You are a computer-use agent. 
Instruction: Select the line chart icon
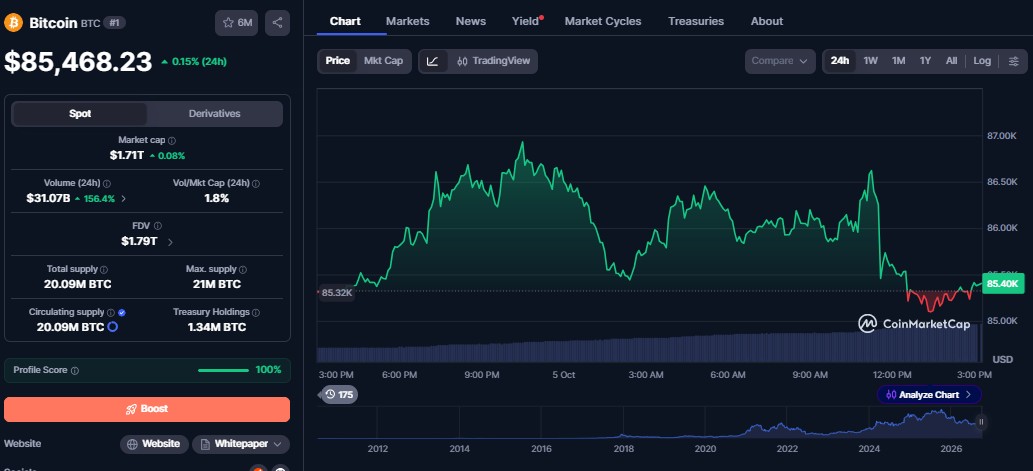[432, 61]
